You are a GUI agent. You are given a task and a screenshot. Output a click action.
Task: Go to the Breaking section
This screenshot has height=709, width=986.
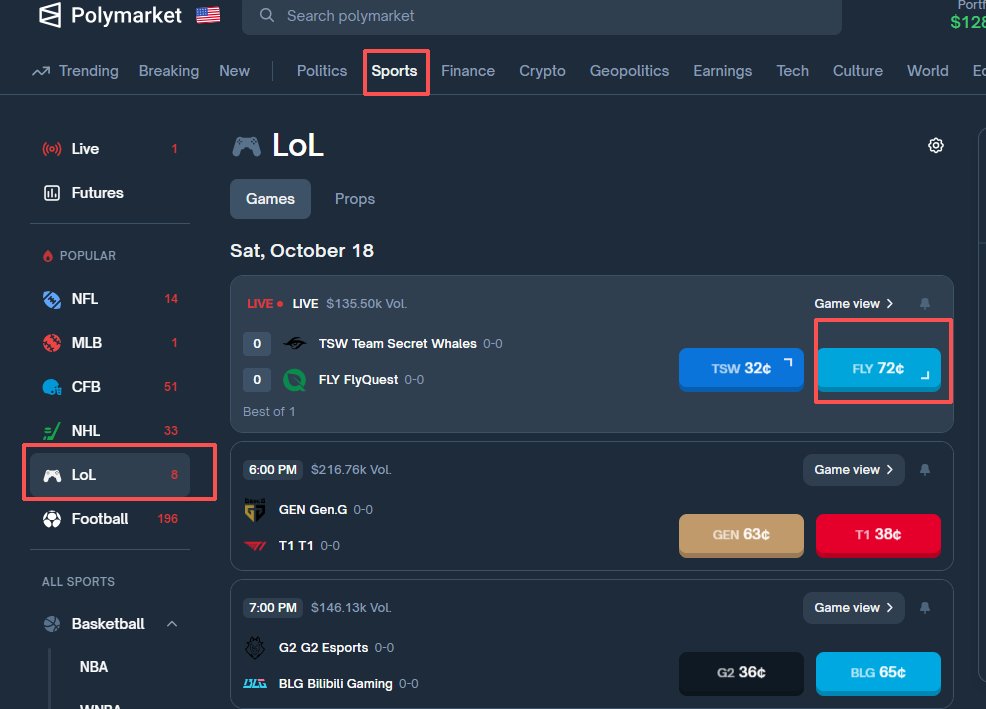click(169, 71)
